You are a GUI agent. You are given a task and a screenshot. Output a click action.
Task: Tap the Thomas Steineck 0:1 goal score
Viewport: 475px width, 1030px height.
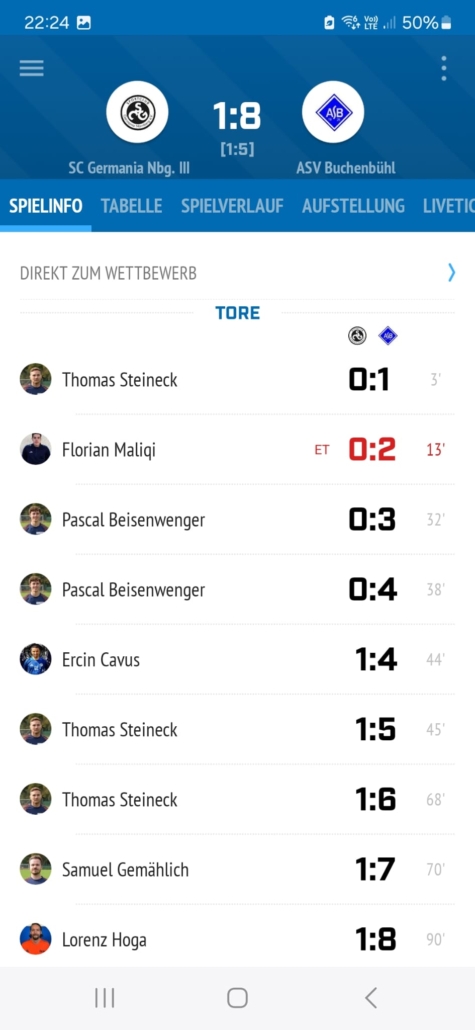tap(369, 380)
